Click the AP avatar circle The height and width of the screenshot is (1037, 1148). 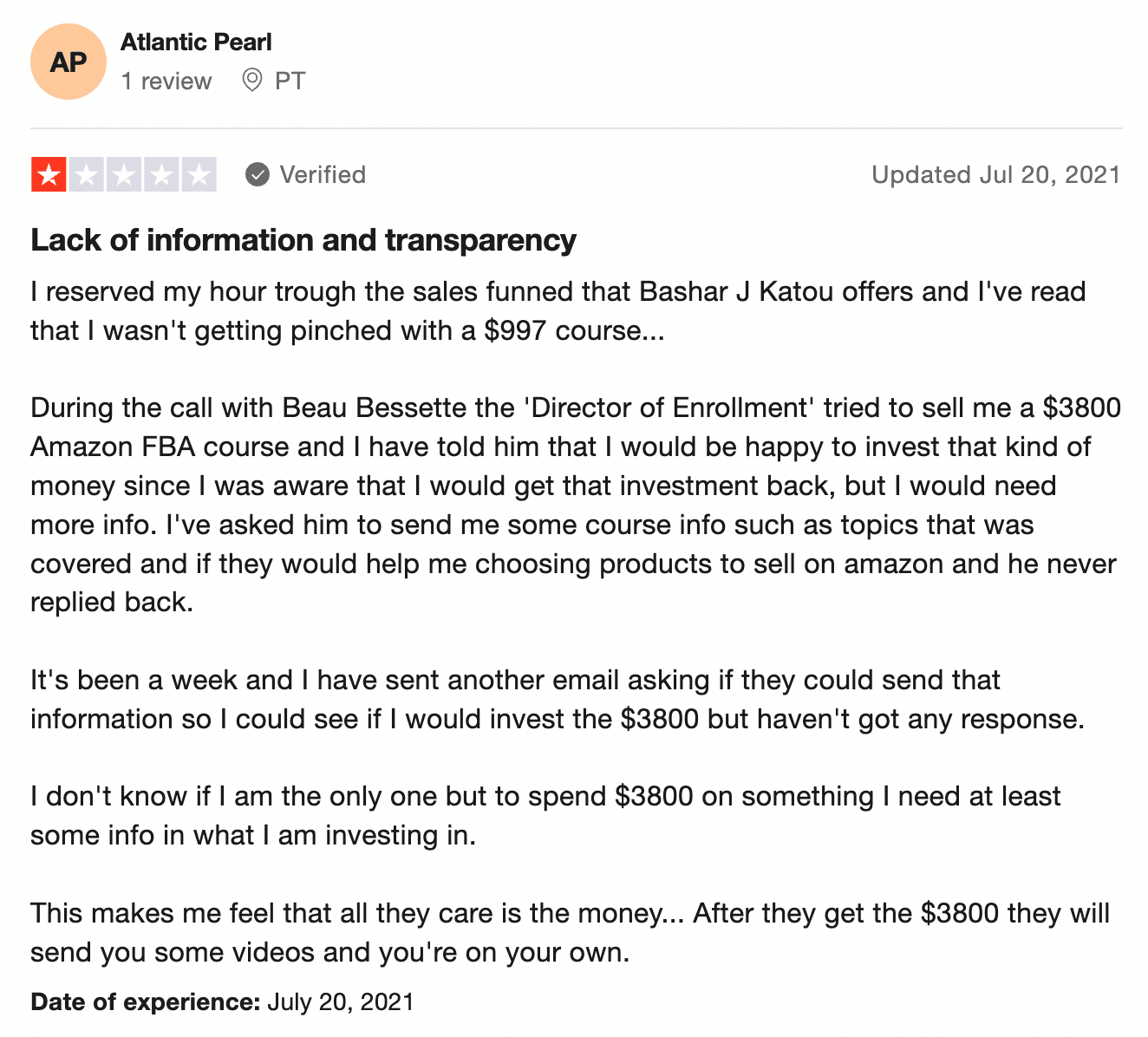(x=68, y=62)
